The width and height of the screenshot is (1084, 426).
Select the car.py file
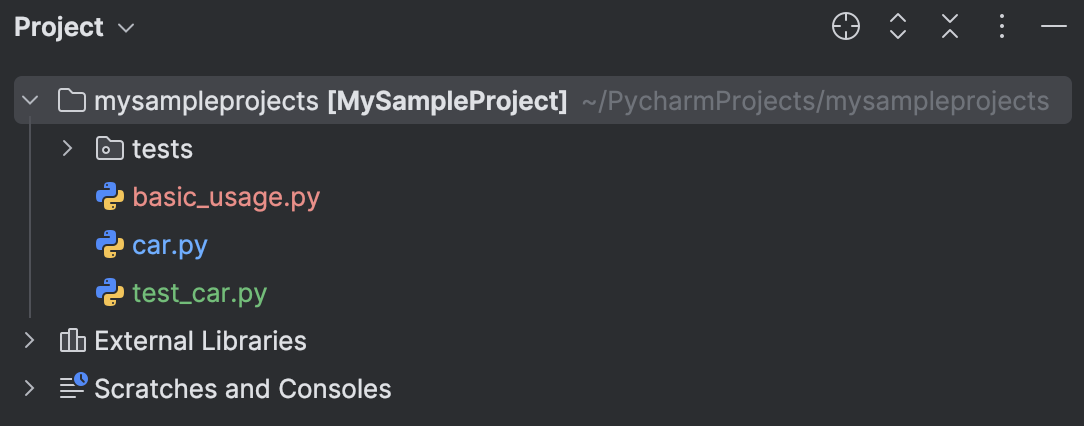[x=170, y=245]
